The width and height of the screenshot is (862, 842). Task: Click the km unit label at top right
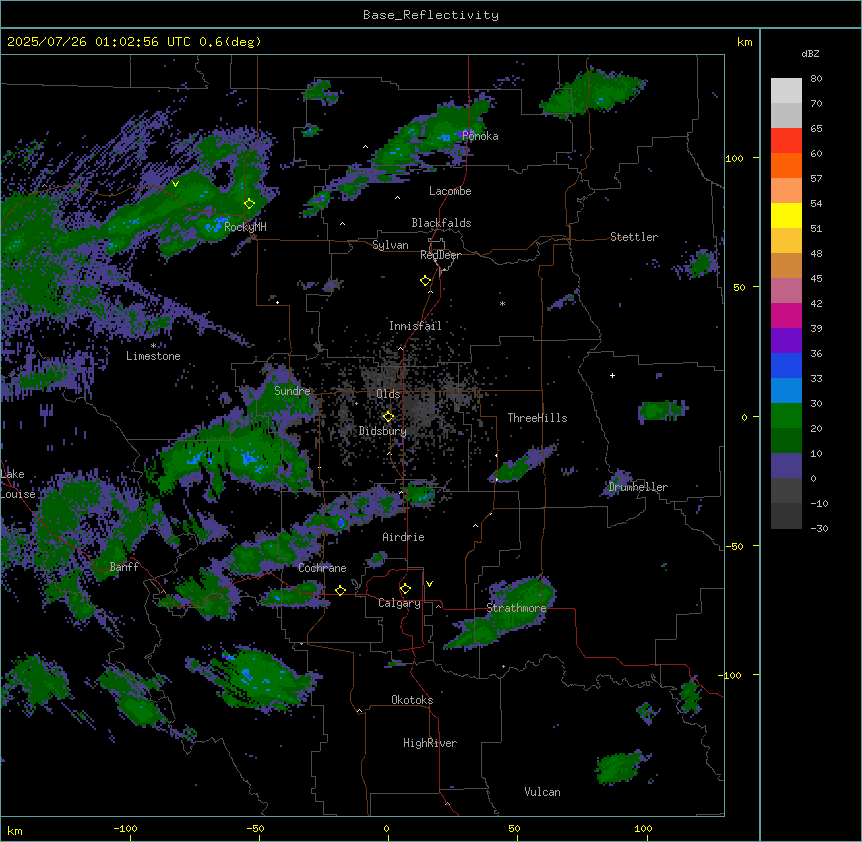(744, 42)
